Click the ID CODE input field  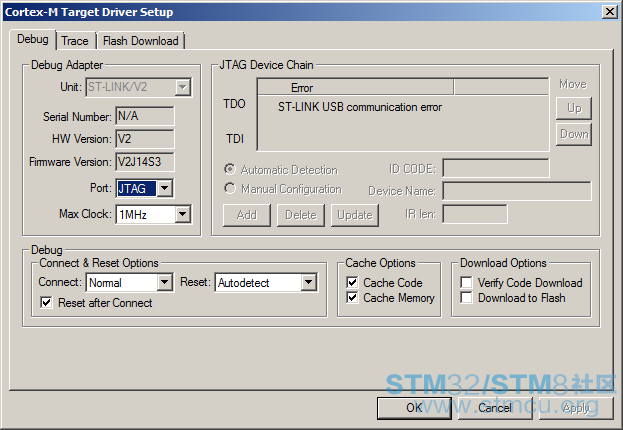[x=496, y=168]
